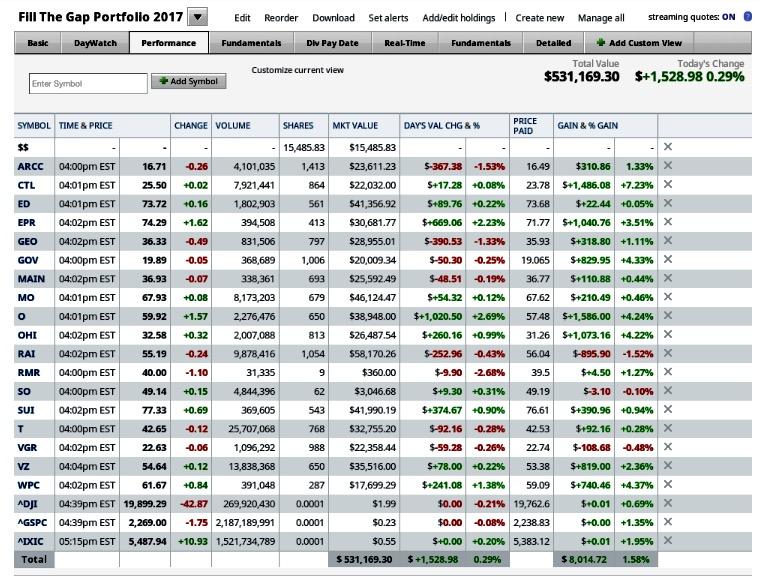Remove the $$ cash row
The image size is (758, 576).
[x=668, y=146]
